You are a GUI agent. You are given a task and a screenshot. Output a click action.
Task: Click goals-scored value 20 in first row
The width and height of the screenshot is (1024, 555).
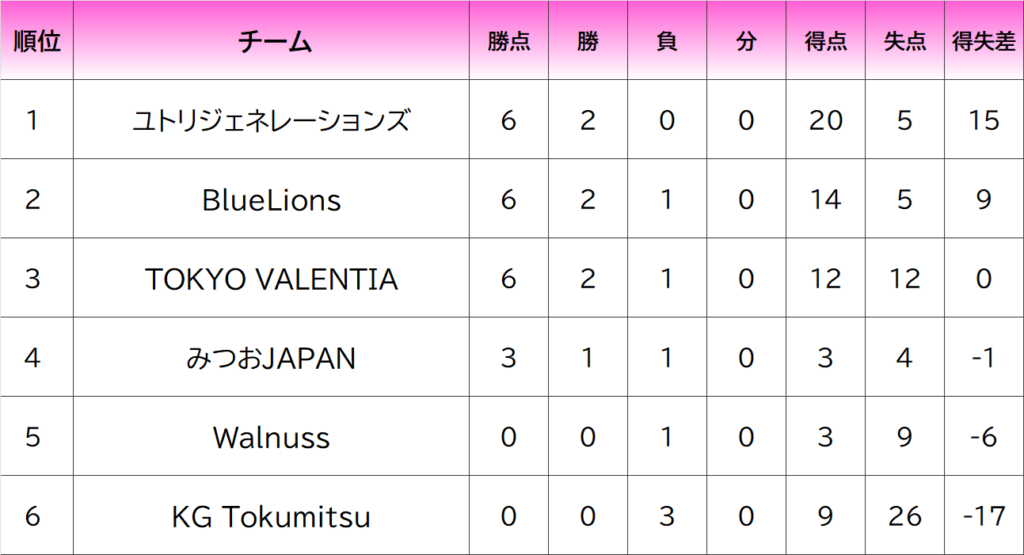click(x=825, y=120)
